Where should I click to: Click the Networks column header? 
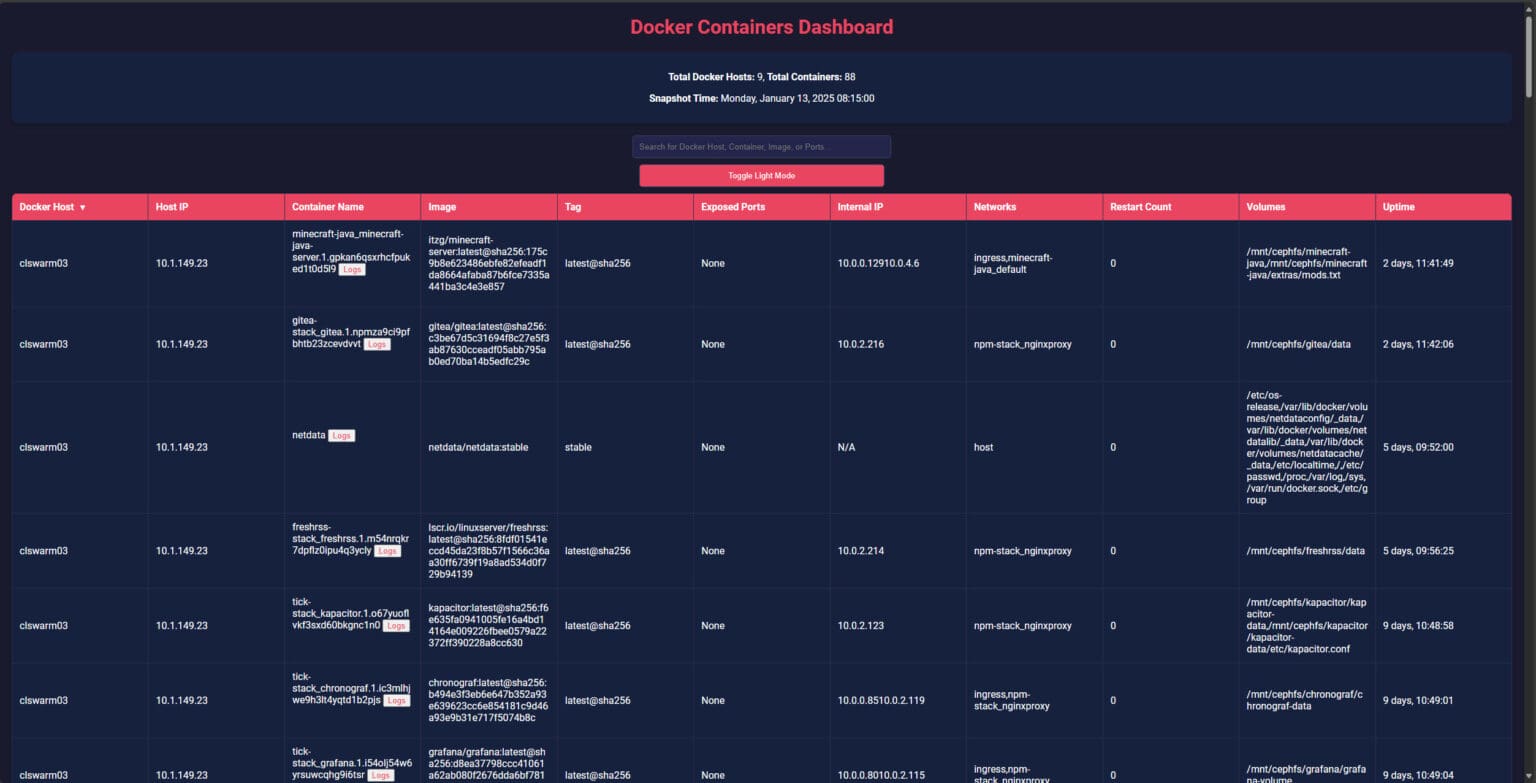[994, 207]
